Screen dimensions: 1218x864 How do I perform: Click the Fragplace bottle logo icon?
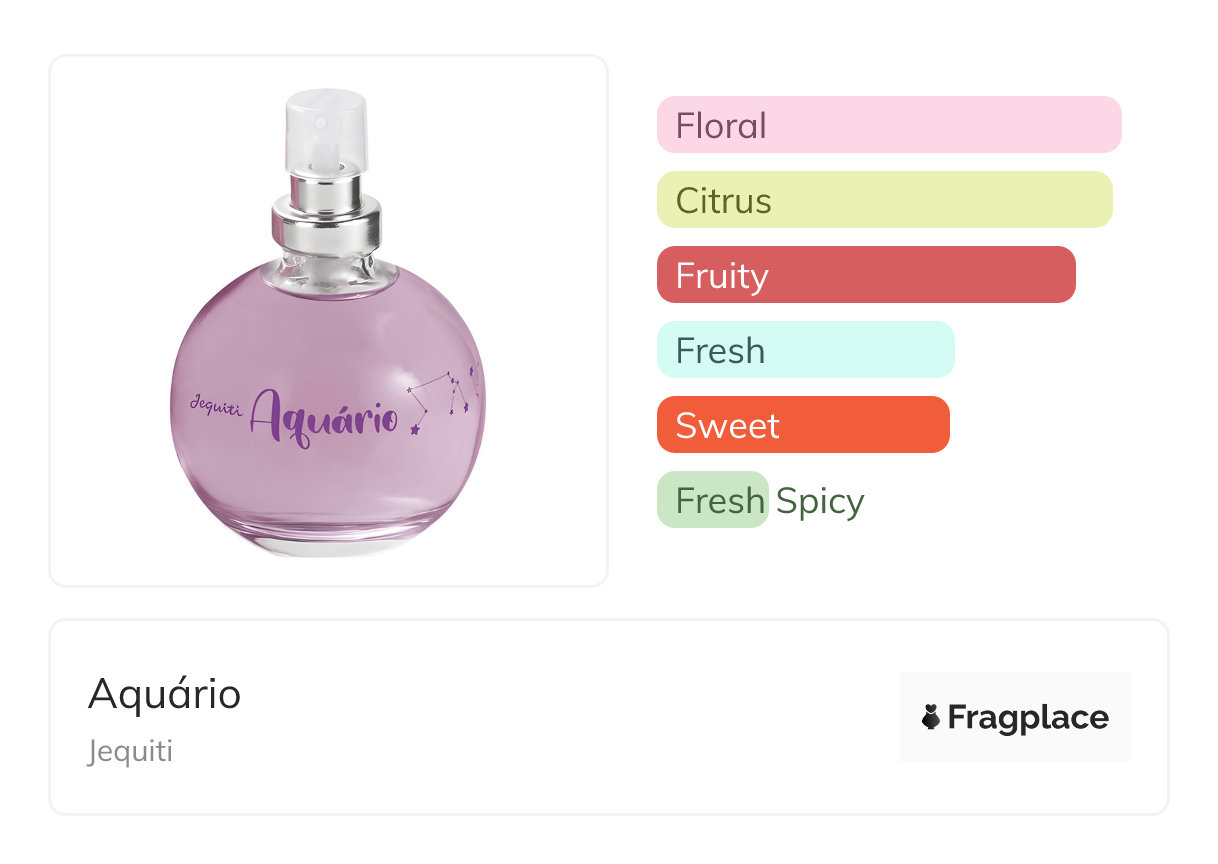click(931, 717)
